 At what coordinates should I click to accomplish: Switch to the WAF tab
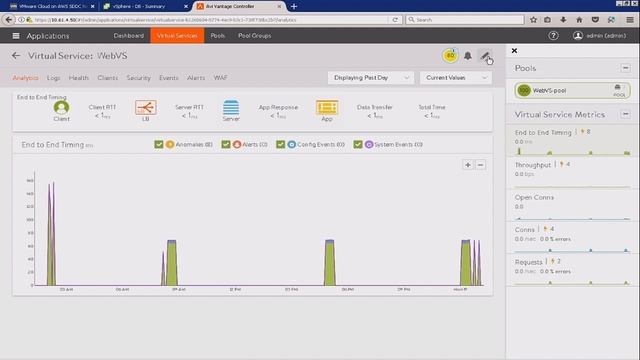pos(220,78)
